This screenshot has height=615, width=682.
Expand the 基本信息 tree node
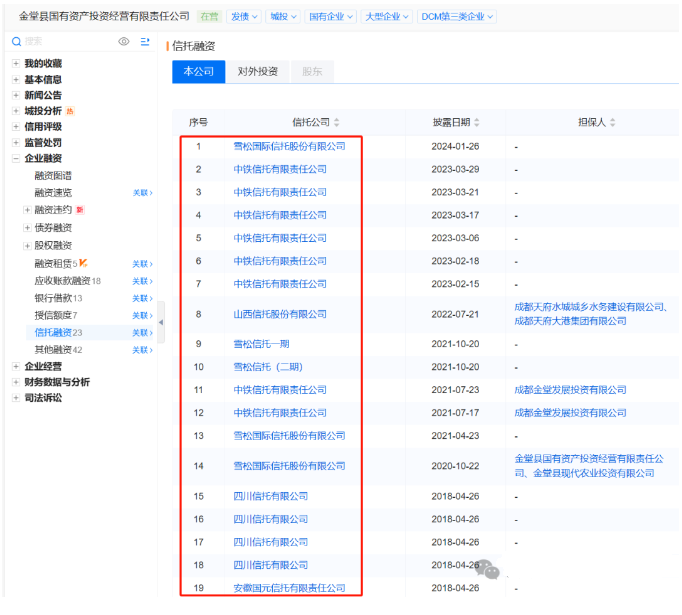[x=16, y=80]
